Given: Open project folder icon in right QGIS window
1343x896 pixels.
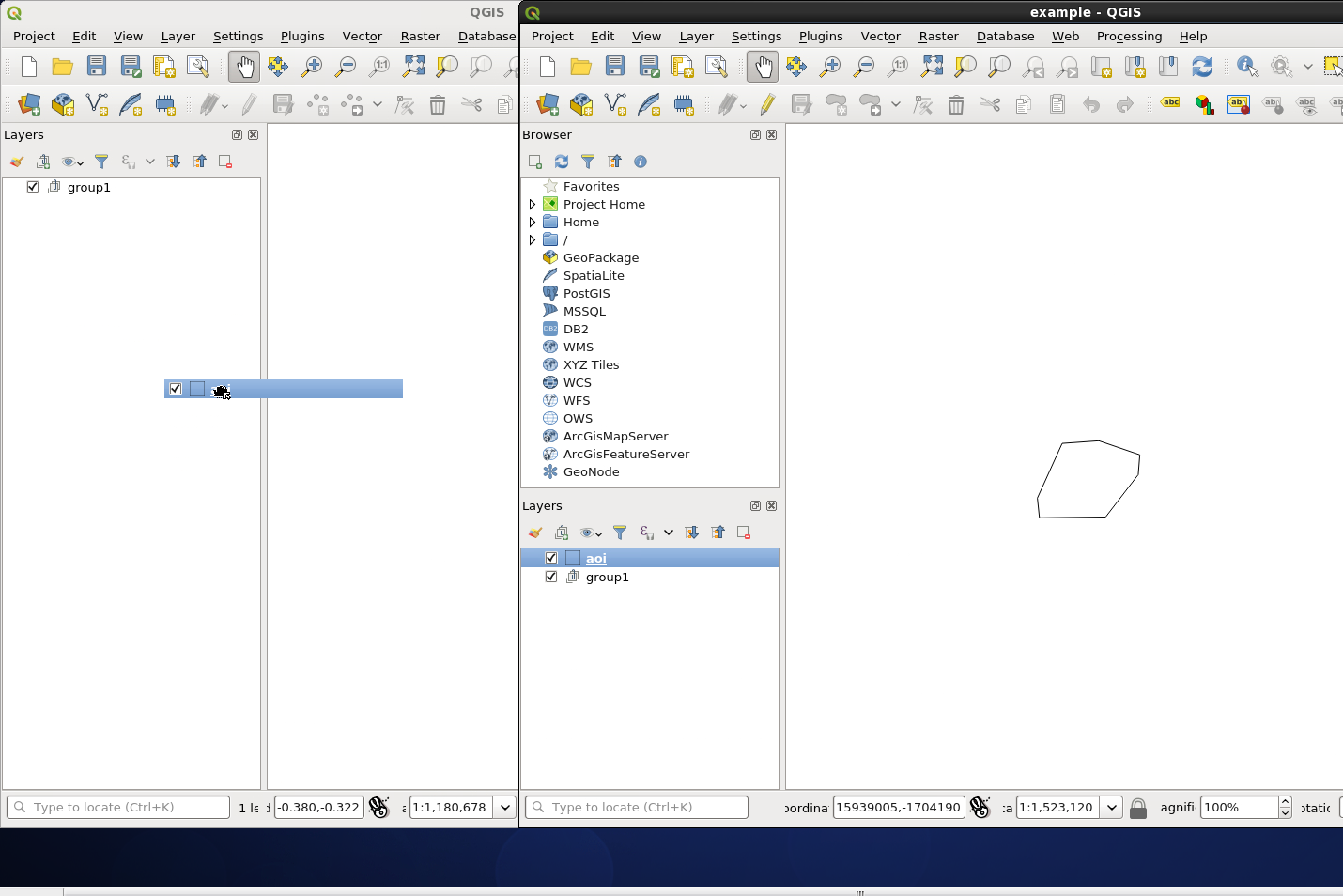Looking at the screenshot, I should [581, 67].
